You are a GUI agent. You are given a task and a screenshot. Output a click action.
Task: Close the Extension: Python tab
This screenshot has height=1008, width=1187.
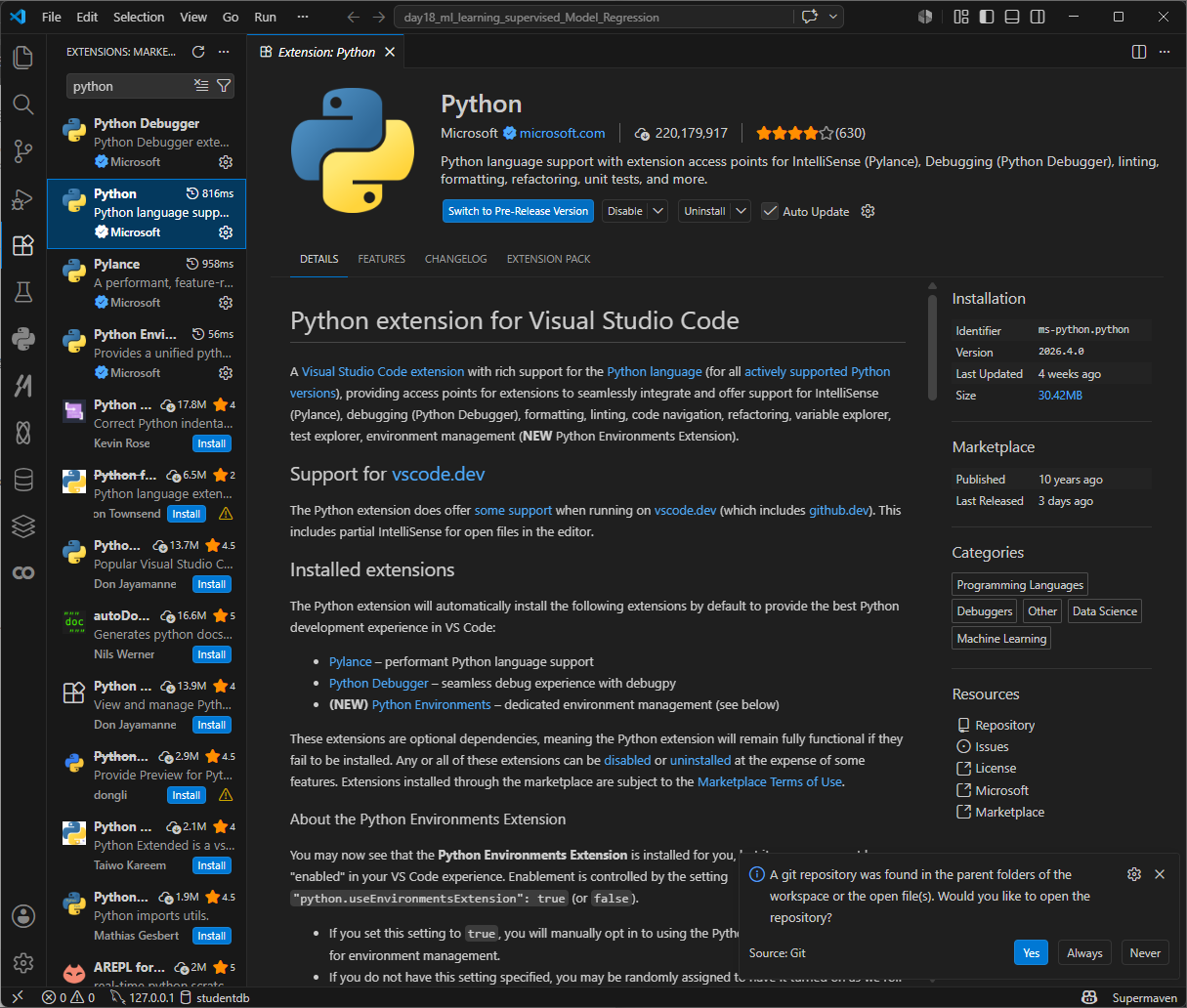[390, 52]
